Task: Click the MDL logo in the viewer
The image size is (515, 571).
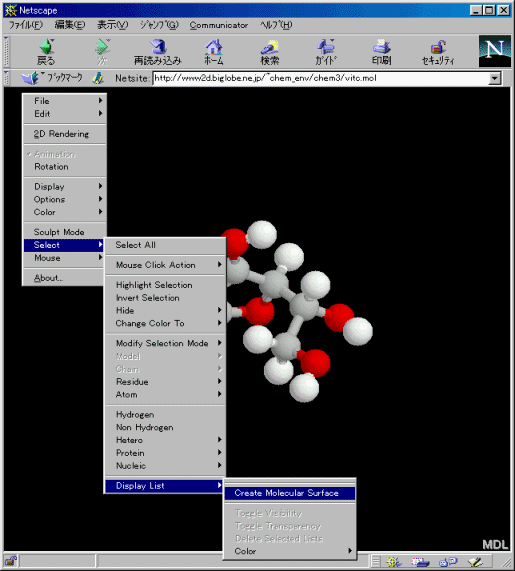Action: [x=495, y=544]
